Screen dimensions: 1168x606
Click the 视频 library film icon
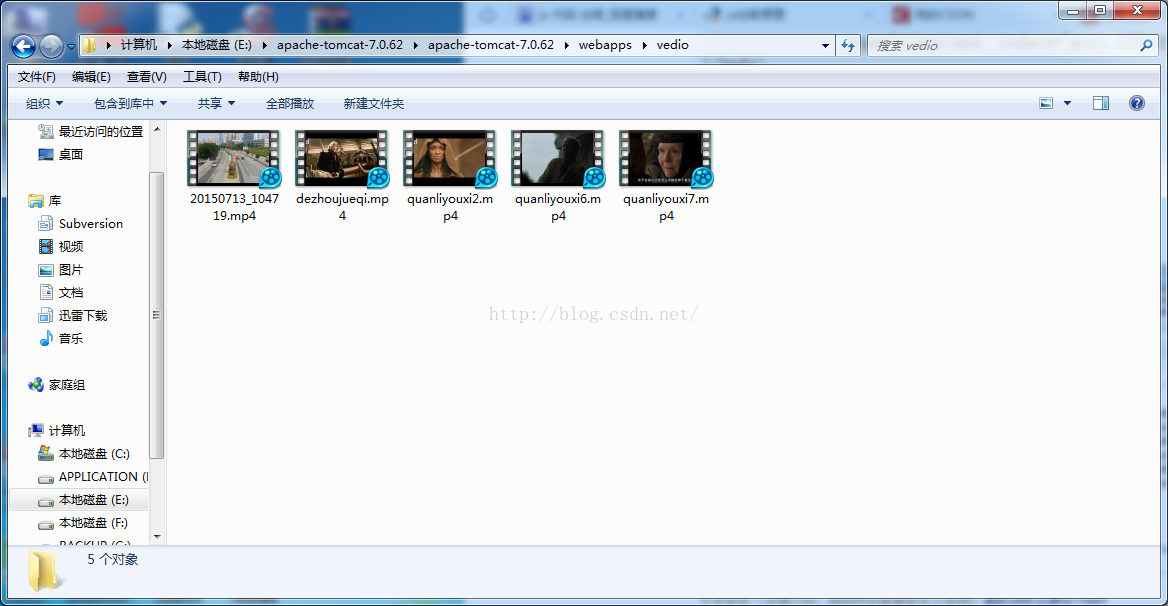click(45, 246)
